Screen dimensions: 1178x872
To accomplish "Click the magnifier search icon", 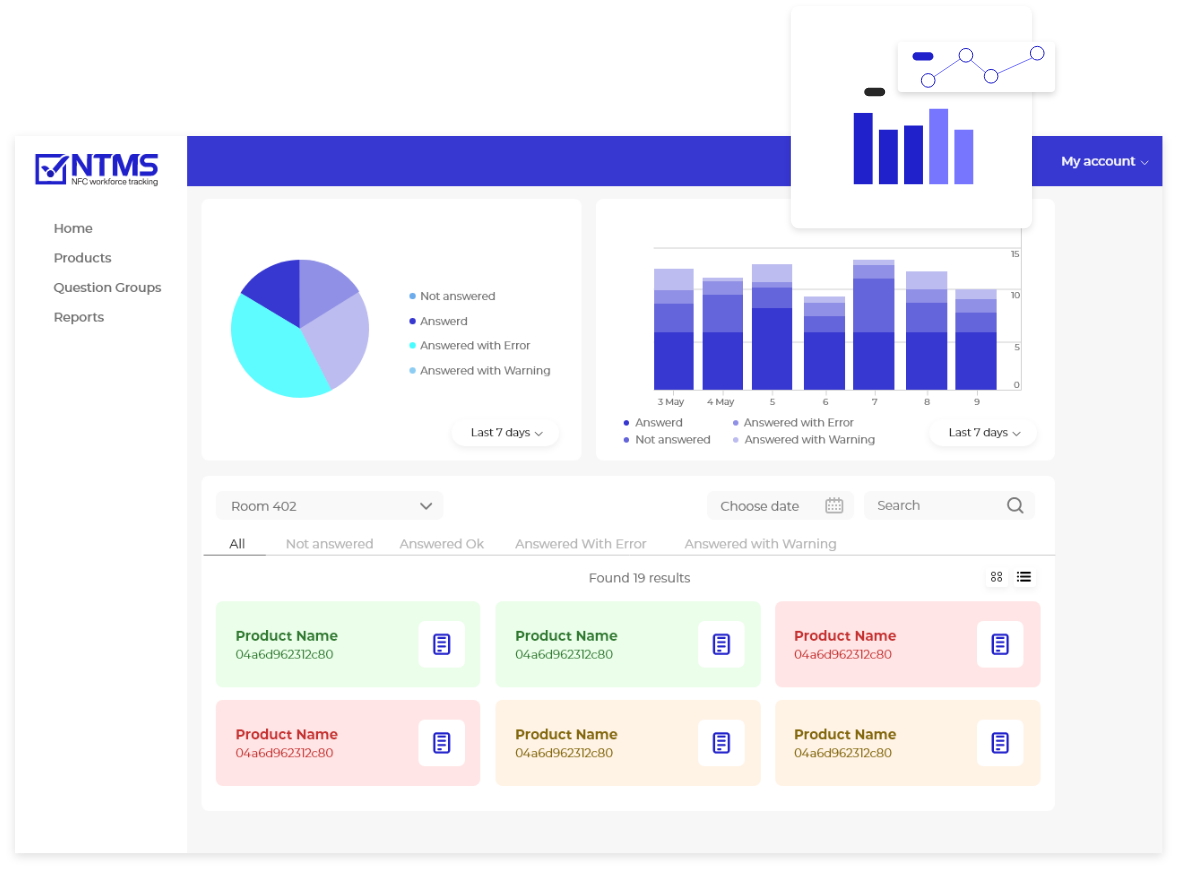I will click(x=1015, y=505).
